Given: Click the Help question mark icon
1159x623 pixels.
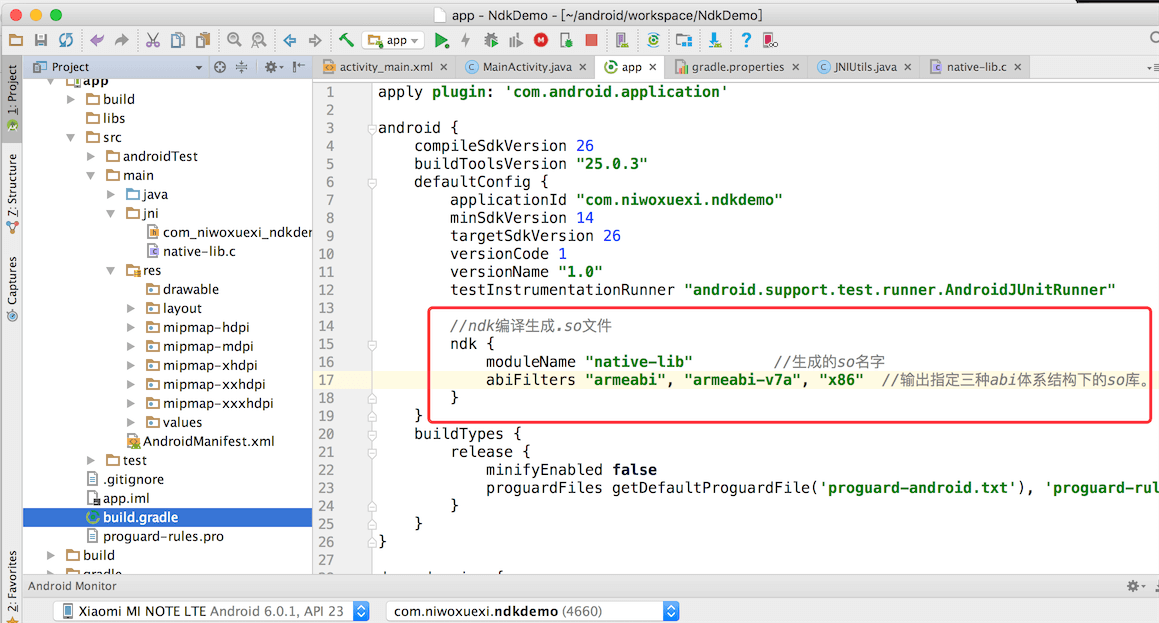Looking at the screenshot, I should pyautogui.click(x=745, y=40).
